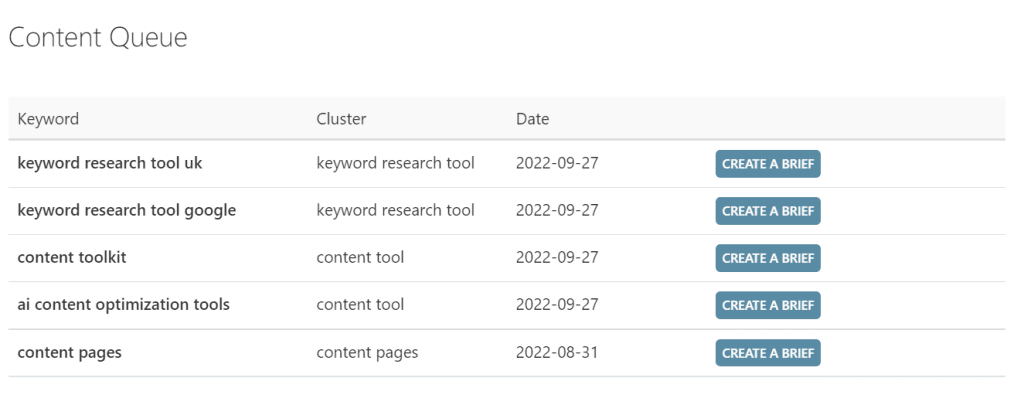This screenshot has width=1024, height=398.
Task: Click the Keyword column header
Action: [48, 119]
